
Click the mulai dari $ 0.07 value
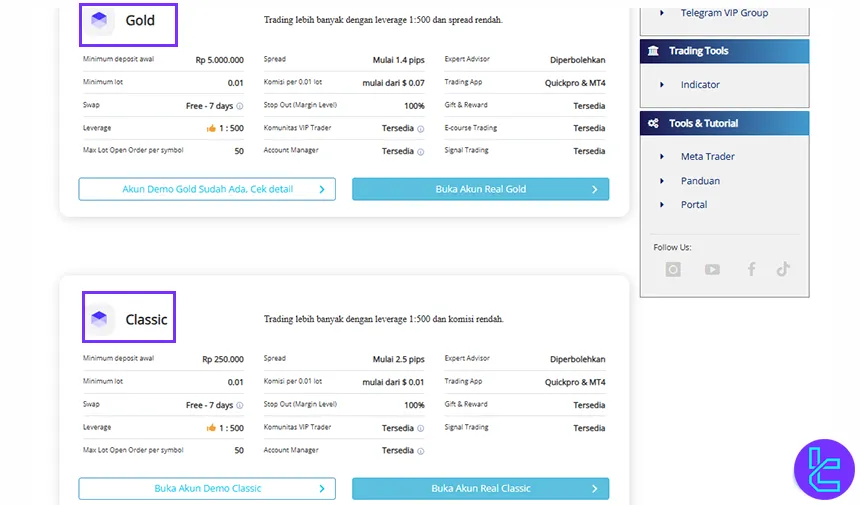(393, 83)
